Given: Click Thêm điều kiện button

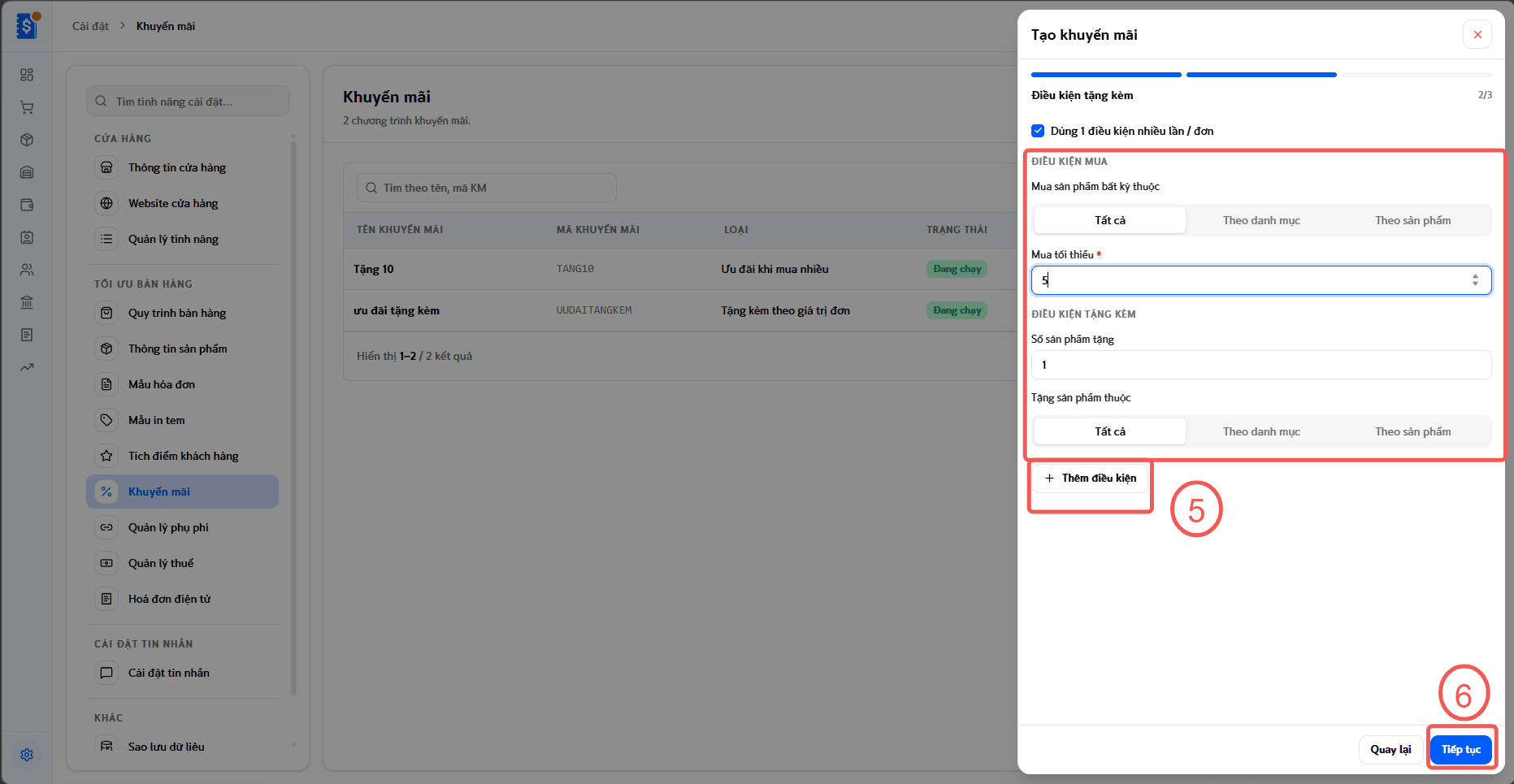Looking at the screenshot, I should point(1091,478).
